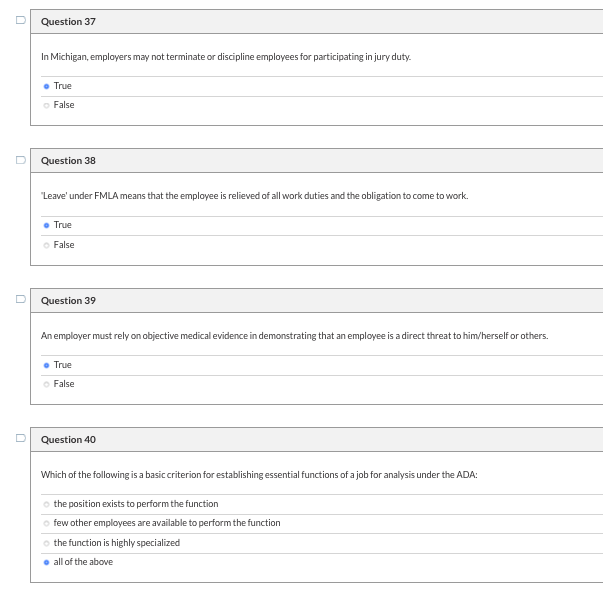Mark False for Question 39
Viewport: 603px width, 590px height.
46,384
